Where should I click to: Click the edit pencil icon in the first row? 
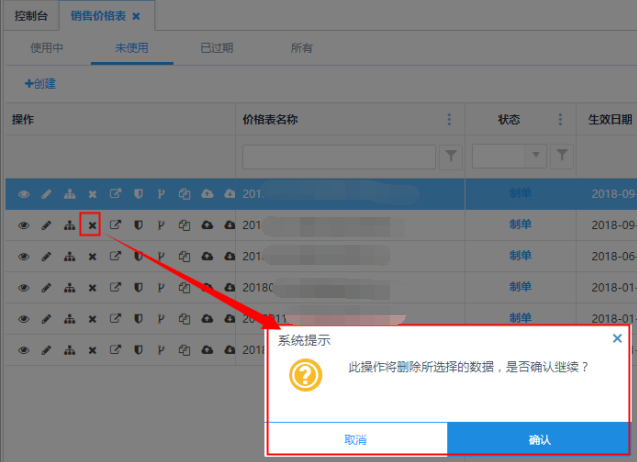pos(46,194)
